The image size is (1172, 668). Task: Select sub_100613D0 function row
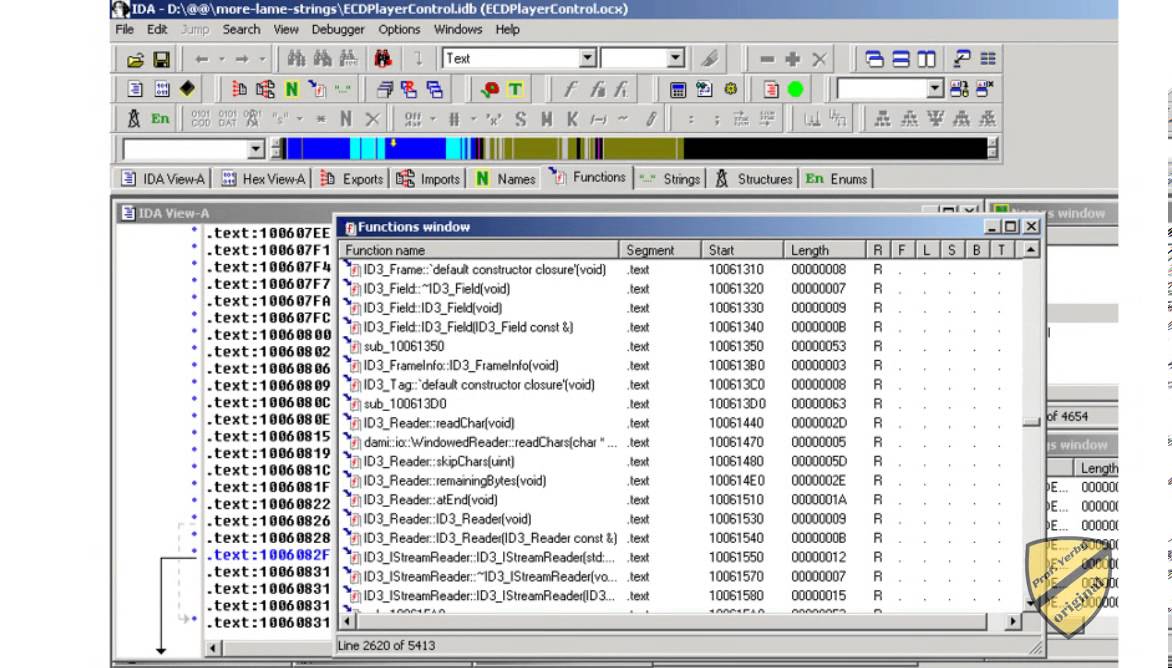[680, 403]
